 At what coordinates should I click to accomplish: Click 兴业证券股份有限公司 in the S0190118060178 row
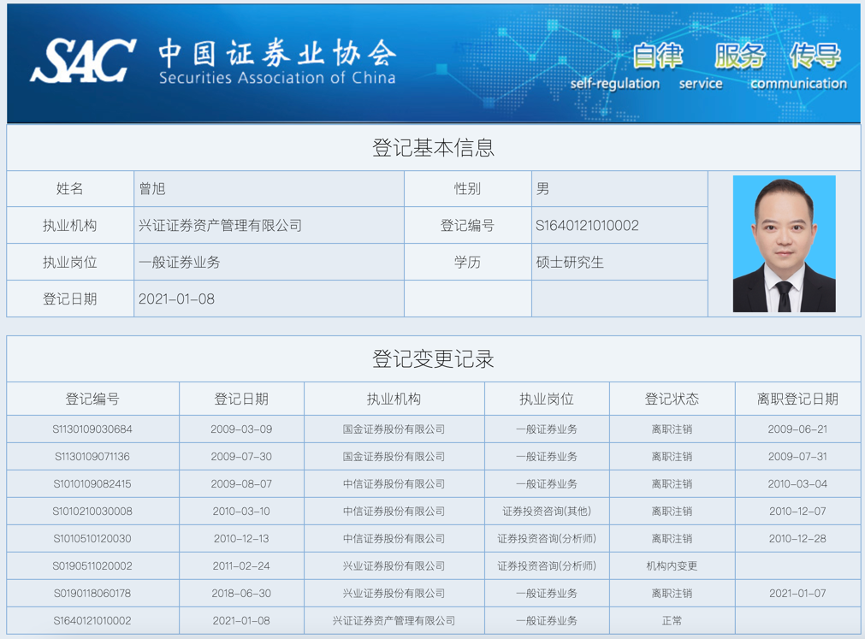tap(394, 593)
